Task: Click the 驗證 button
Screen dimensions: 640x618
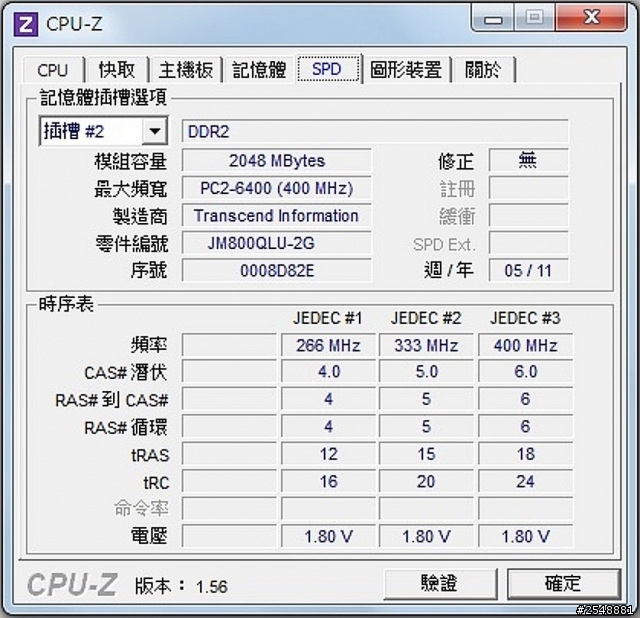Action: tap(440, 583)
